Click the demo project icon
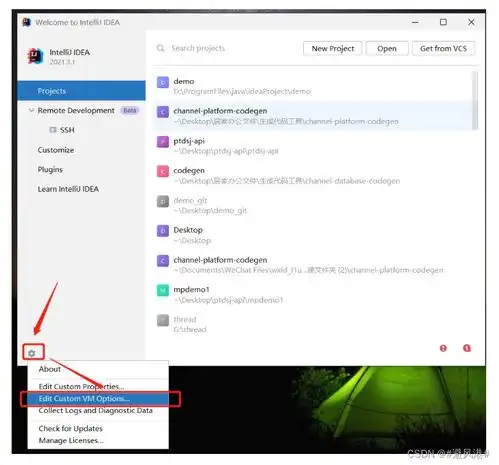This screenshot has width=499, height=465. [x=163, y=82]
